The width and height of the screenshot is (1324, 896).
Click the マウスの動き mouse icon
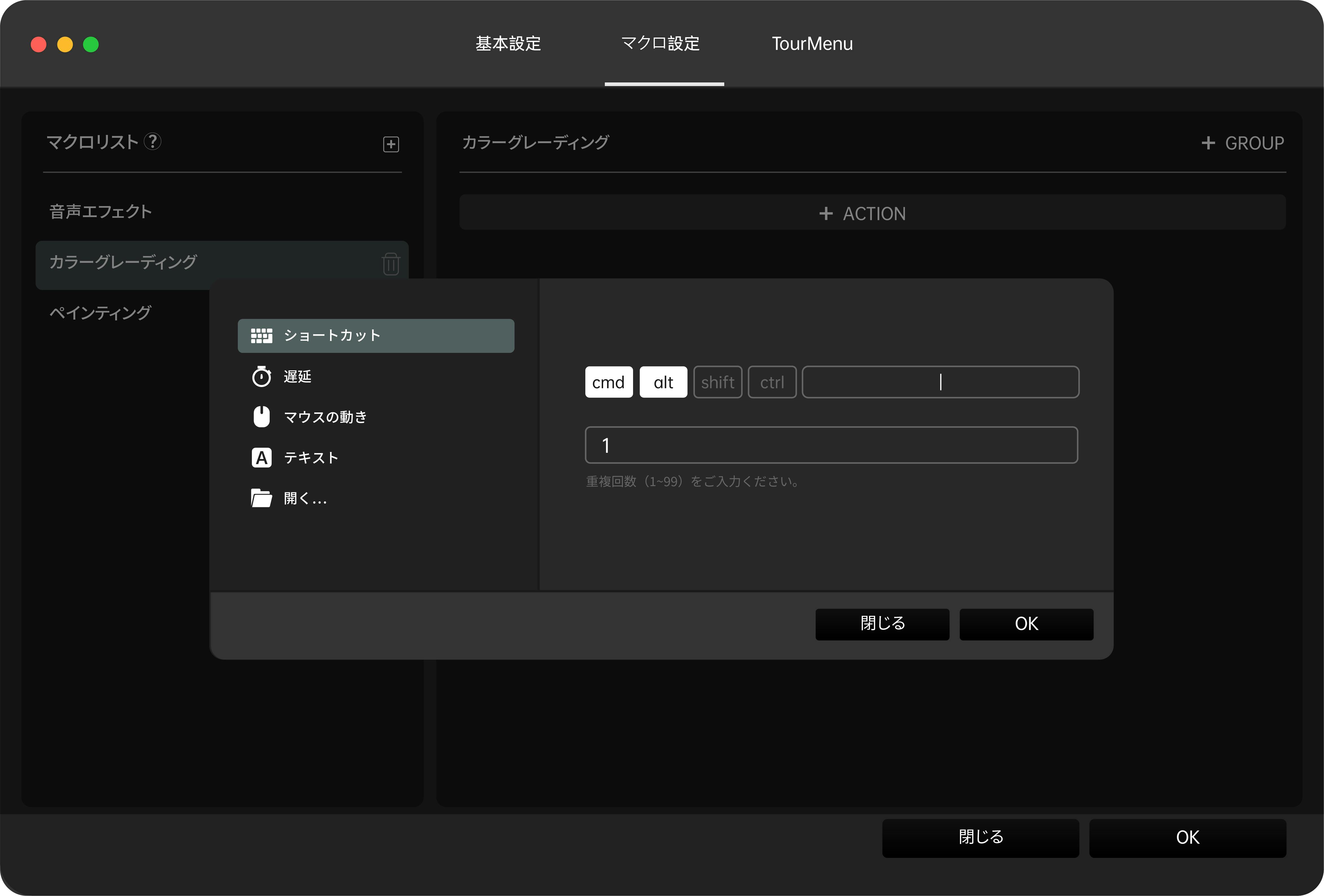(x=261, y=417)
